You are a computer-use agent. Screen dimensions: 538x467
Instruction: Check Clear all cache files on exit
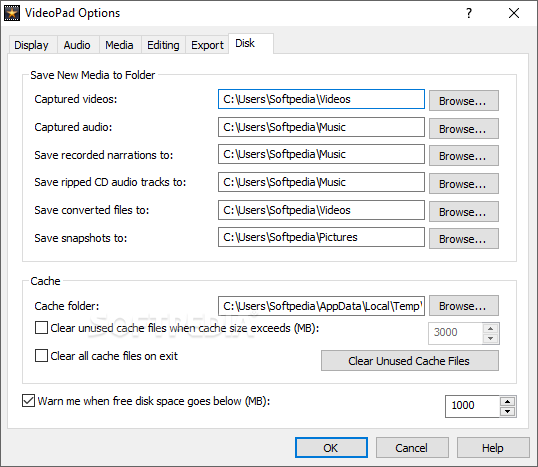tap(41, 355)
